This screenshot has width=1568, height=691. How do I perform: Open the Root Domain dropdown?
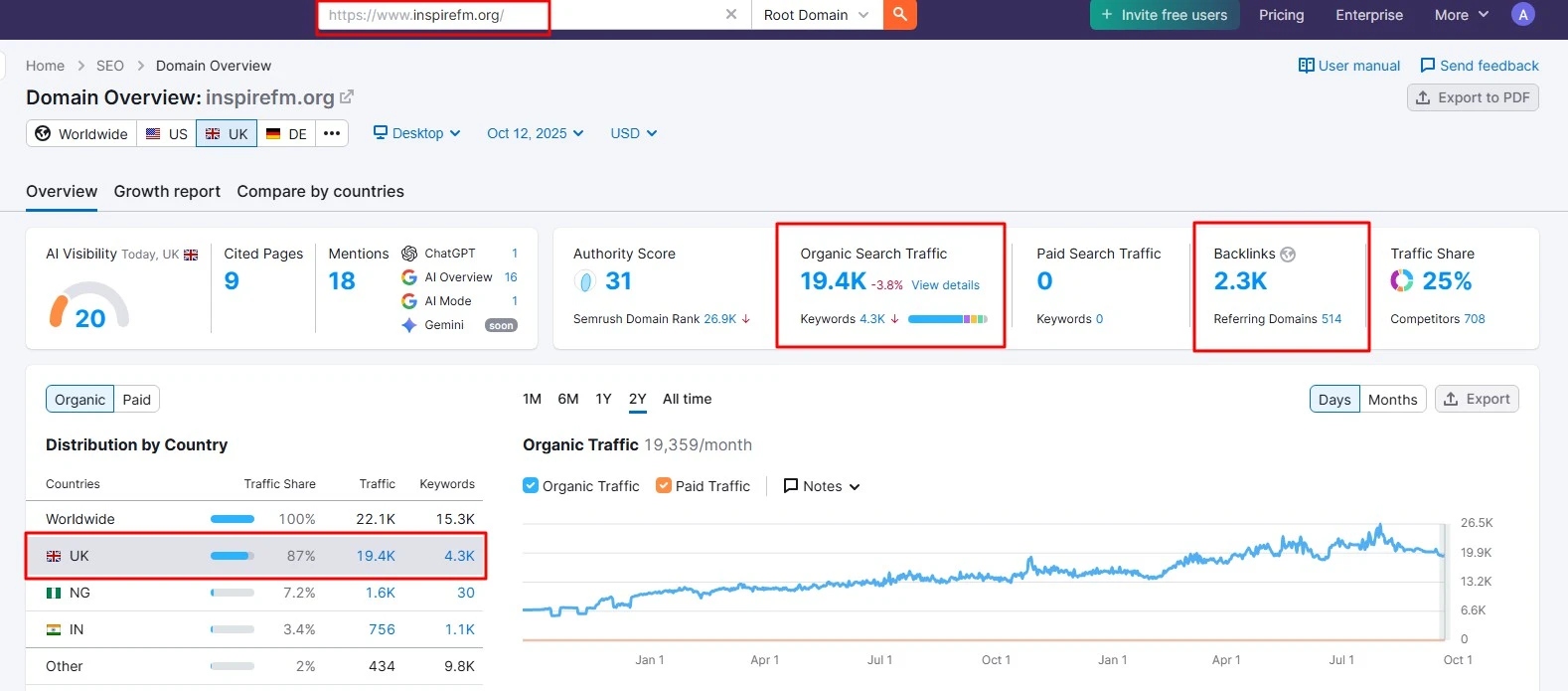pos(817,14)
